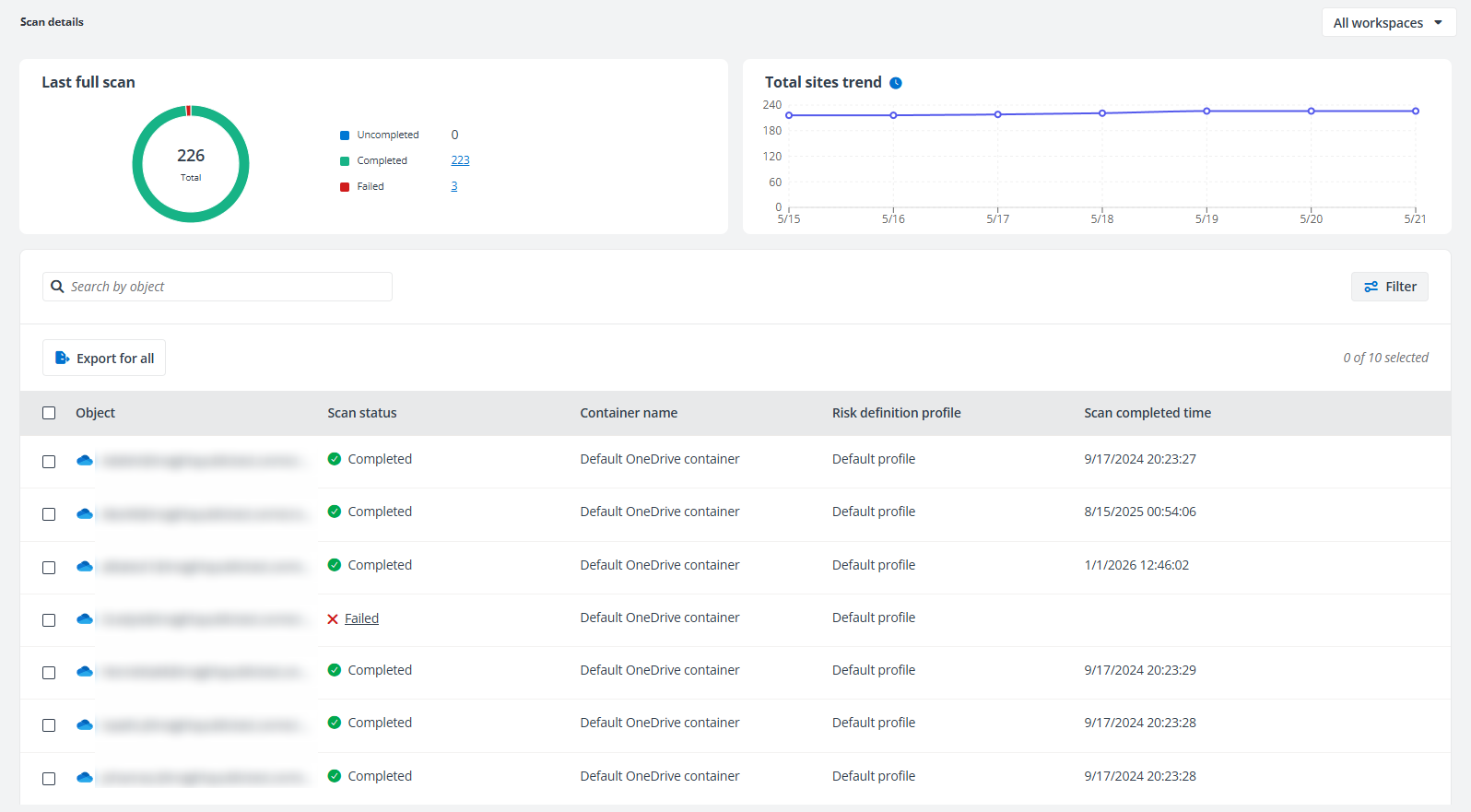1471x812 pixels.
Task: Click Export for all button
Action: [104, 358]
